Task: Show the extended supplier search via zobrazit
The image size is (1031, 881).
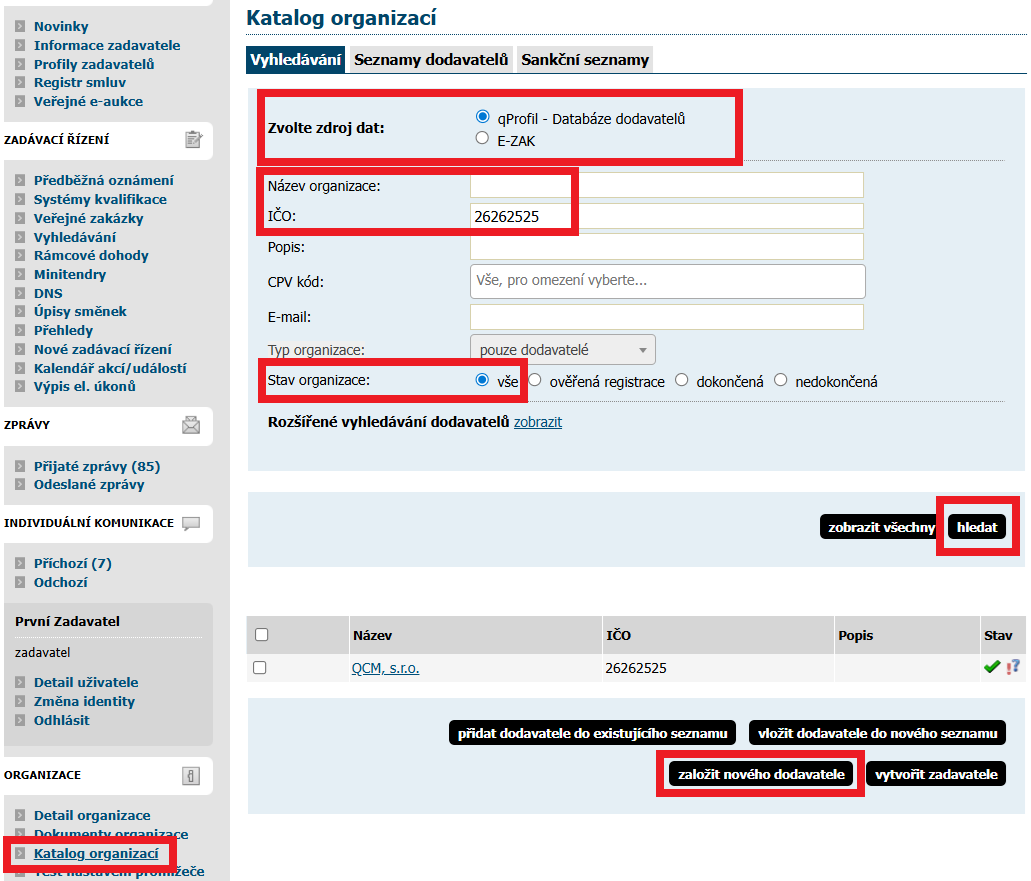Action: pos(537,422)
